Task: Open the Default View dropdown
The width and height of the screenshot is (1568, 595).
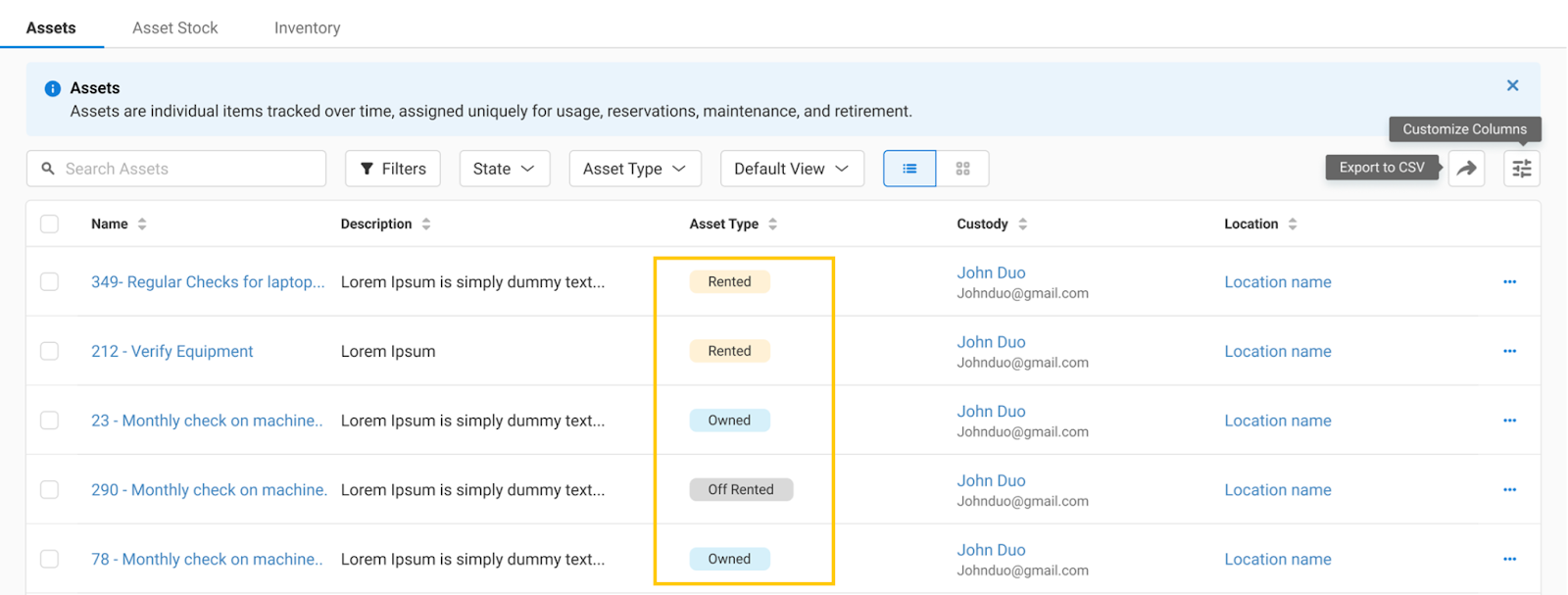Action: coord(792,169)
